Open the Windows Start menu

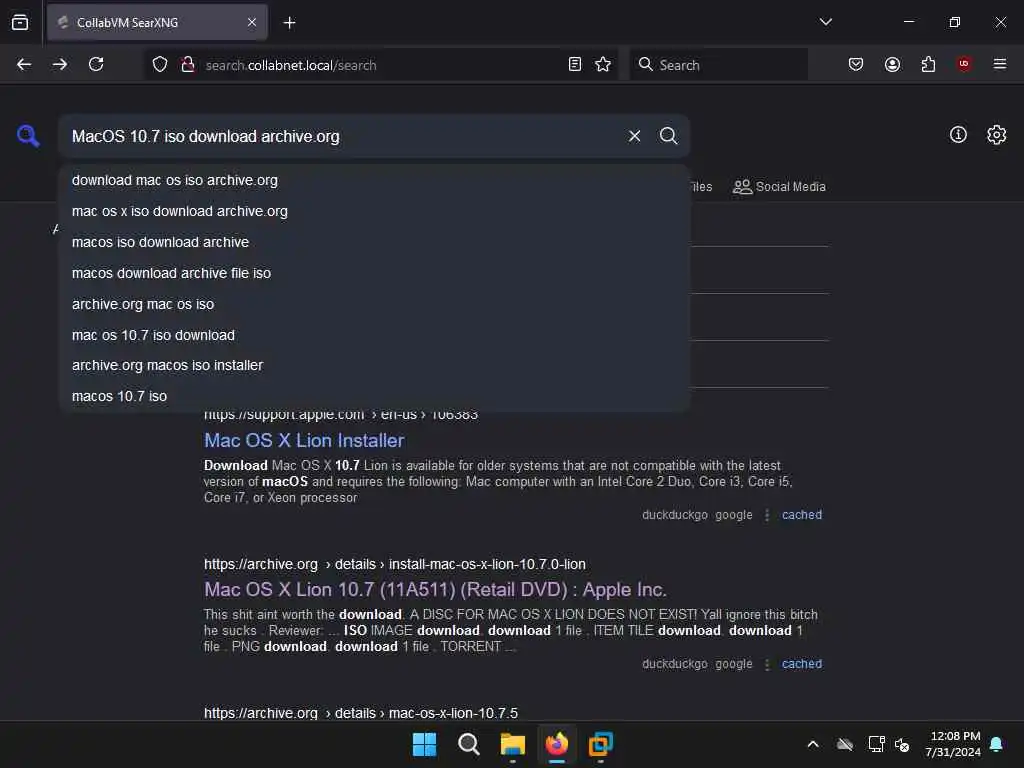tap(424, 744)
